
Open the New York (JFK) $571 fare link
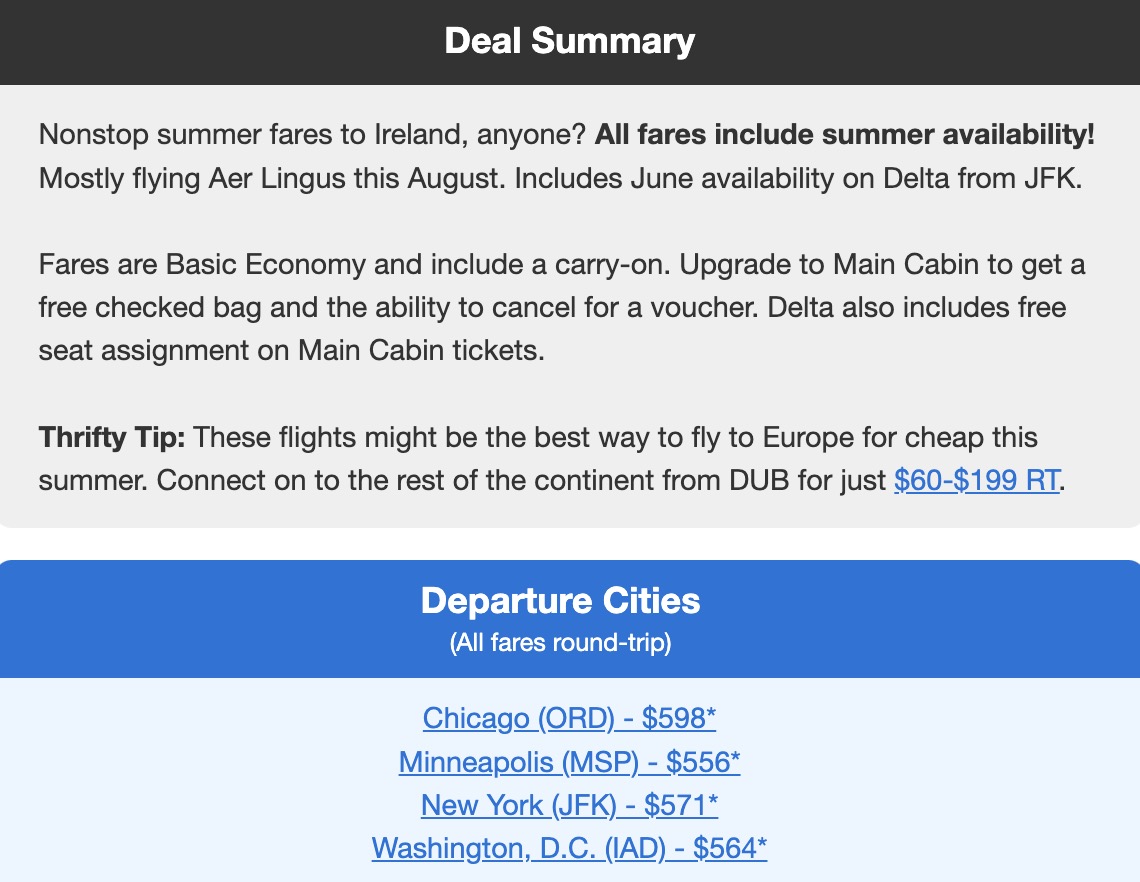coord(569,805)
